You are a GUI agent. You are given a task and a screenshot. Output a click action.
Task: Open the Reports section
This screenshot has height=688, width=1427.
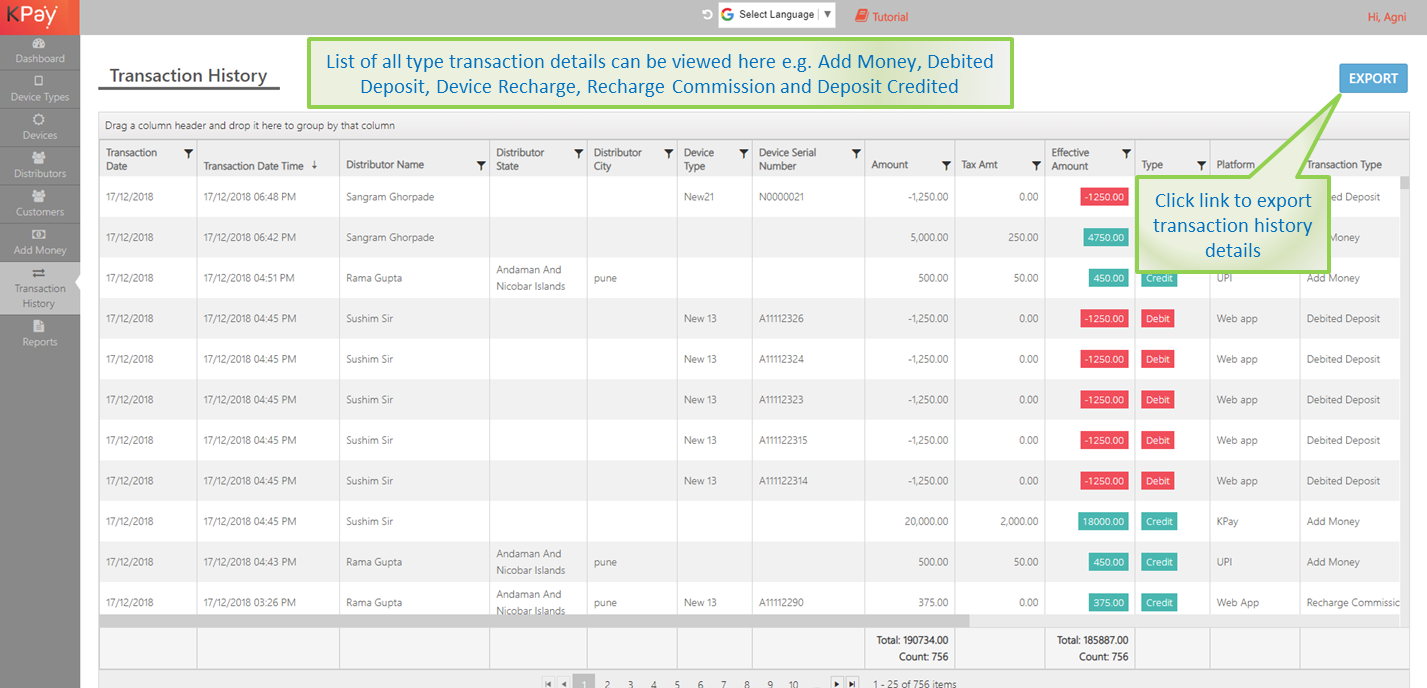coord(39,334)
